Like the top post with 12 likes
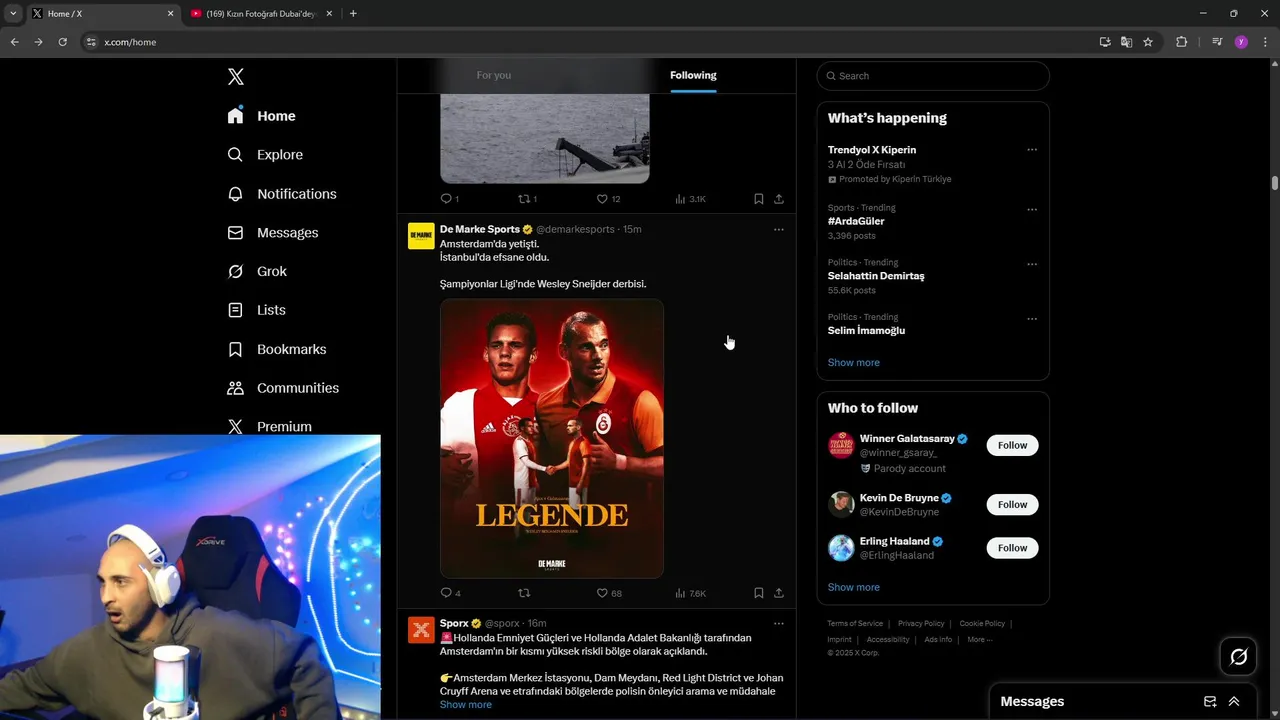 point(608,199)
